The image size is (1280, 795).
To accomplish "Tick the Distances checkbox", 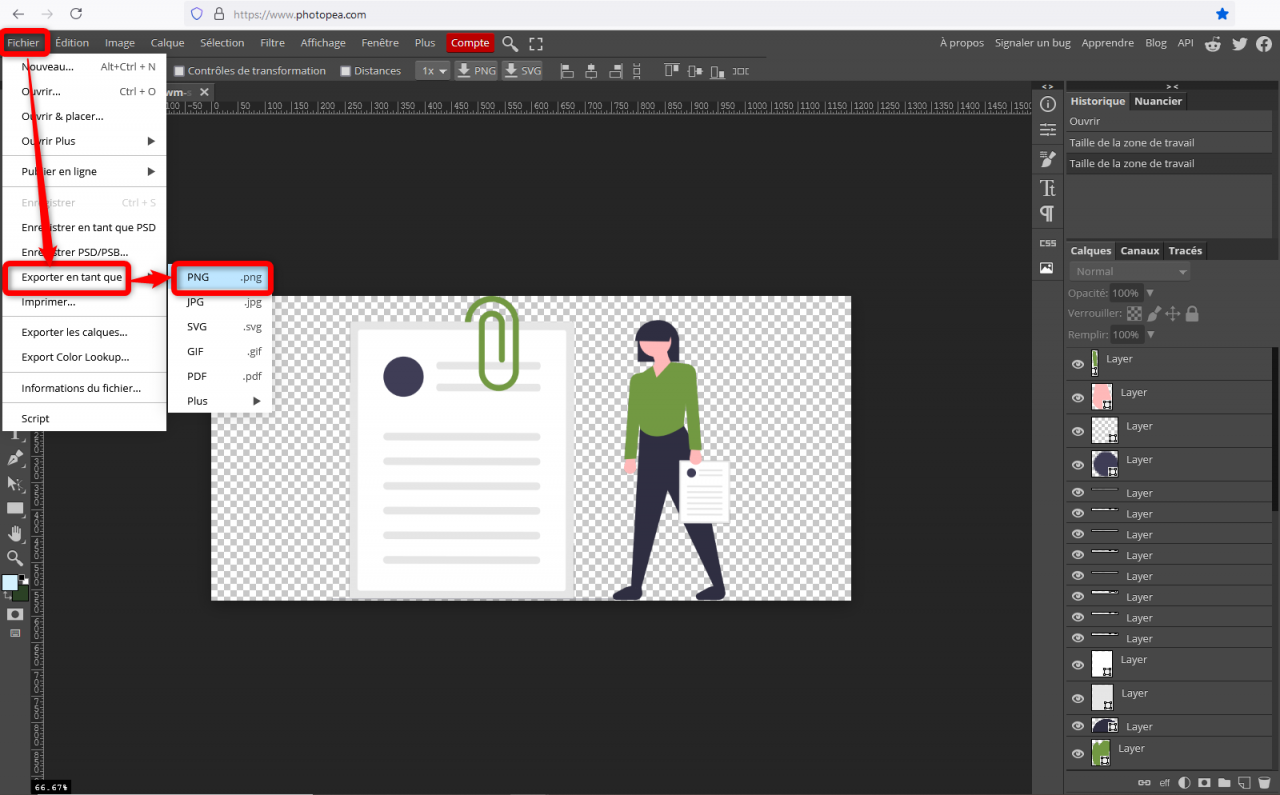I will [x=345, y=71].
